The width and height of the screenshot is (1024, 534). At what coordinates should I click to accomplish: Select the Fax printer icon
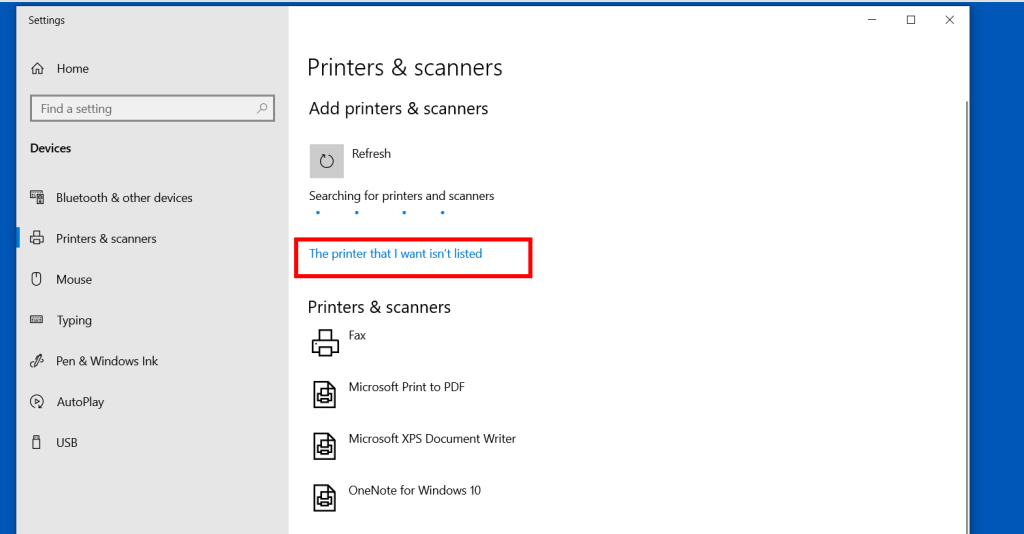(x=325, y=343)
